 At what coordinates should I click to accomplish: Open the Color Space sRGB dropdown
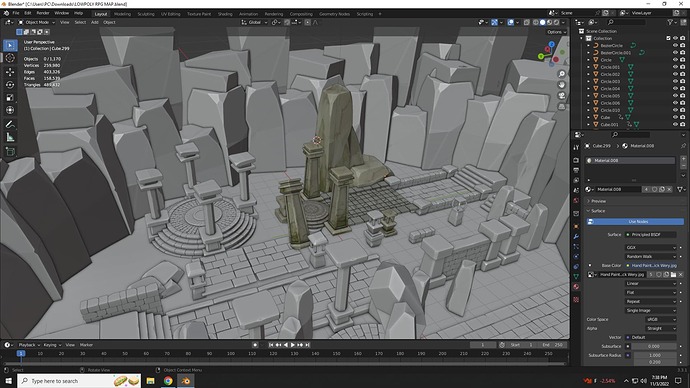tap(661, 319)
